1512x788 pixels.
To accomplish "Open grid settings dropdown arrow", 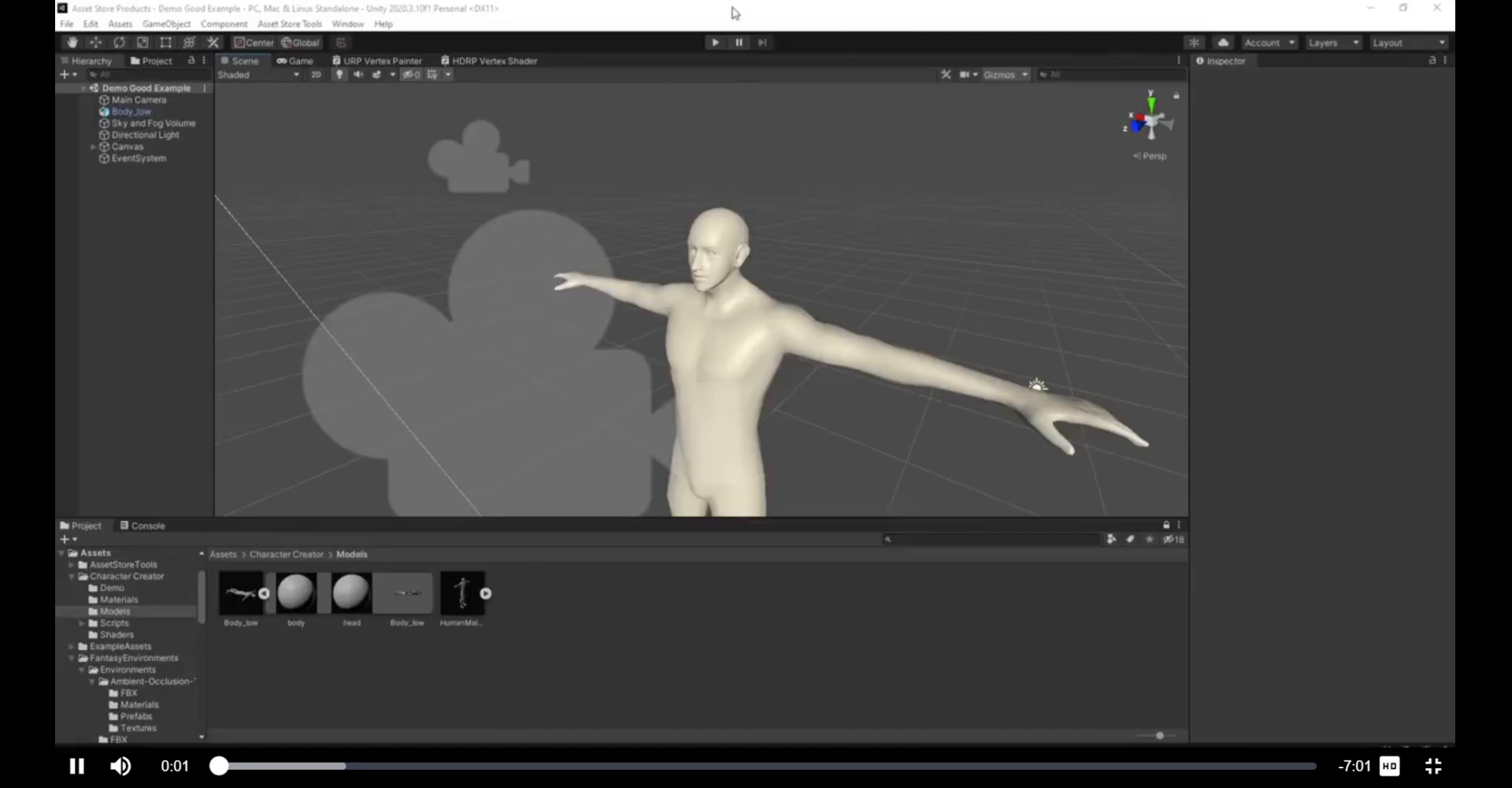I will tap(448, 75).
